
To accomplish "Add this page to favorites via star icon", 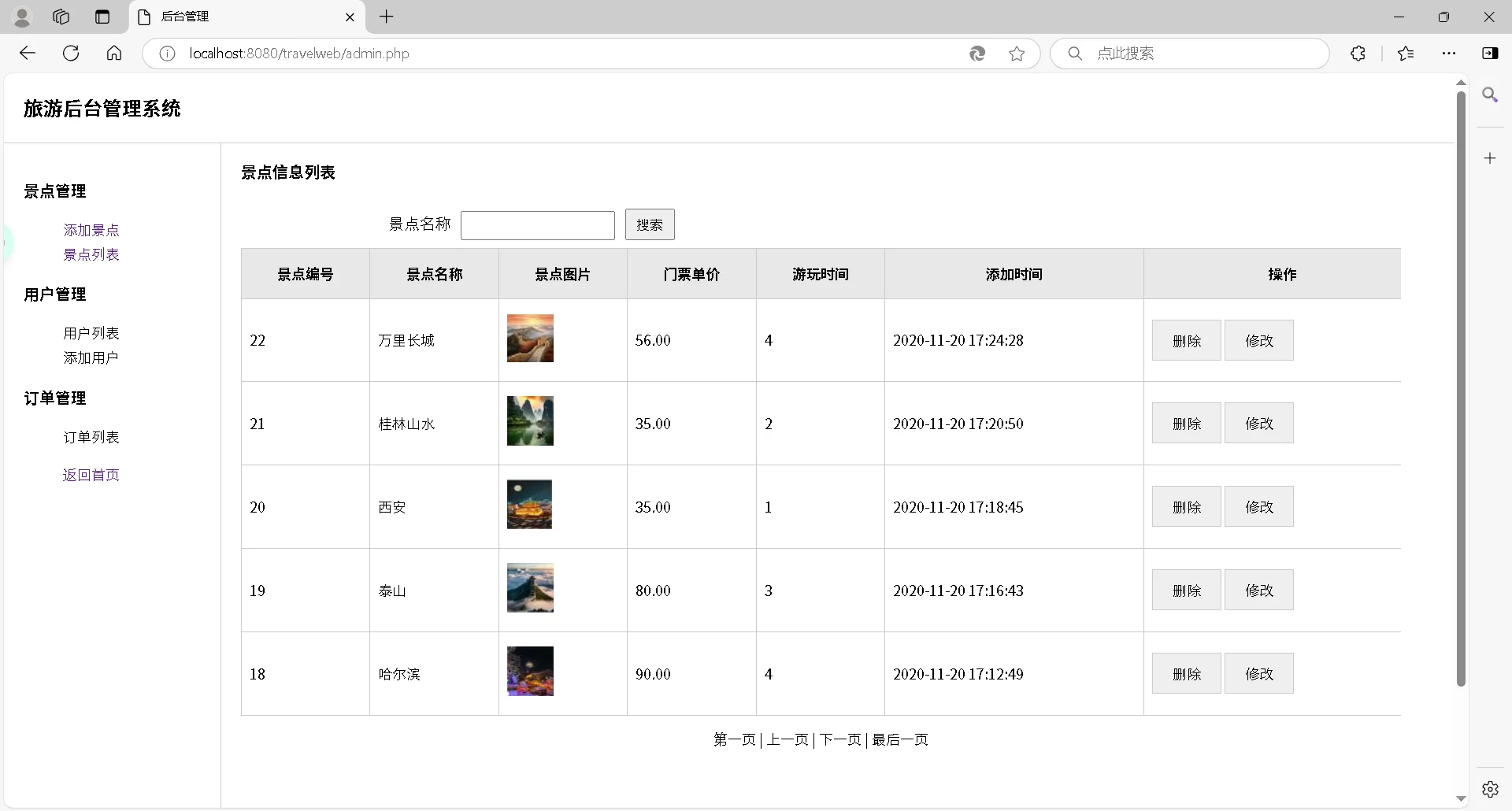I will coord(1017,54).
